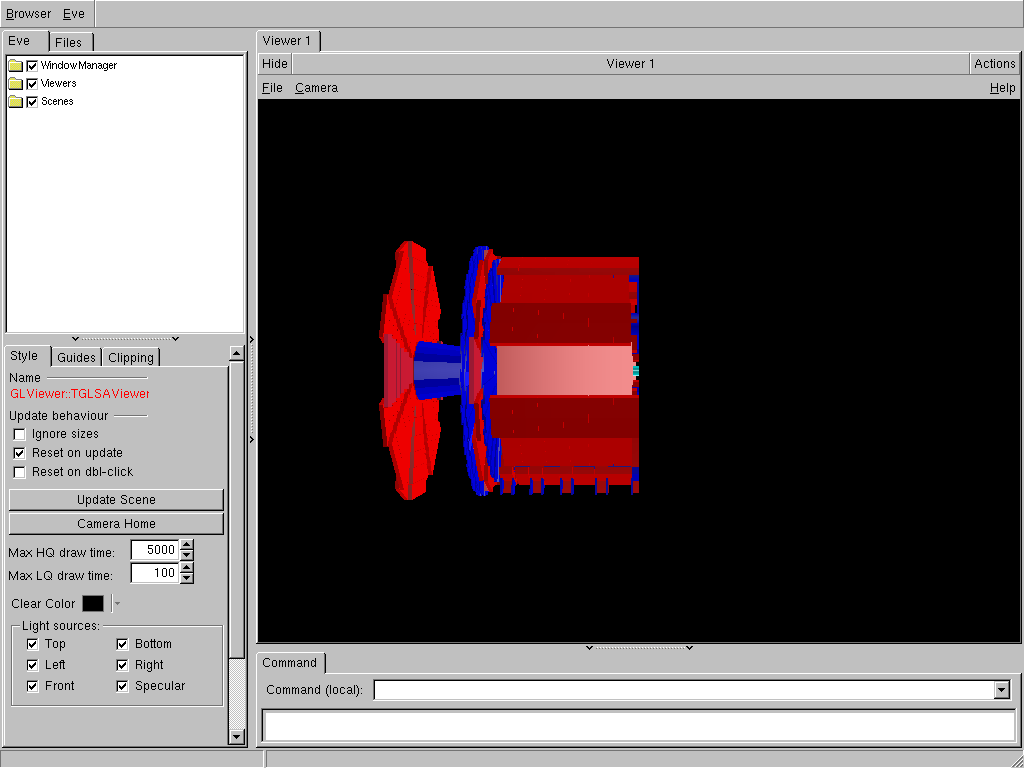1024x768 pixels.
Task: Click the black Clear Color swatch
Action: (93, 603)
